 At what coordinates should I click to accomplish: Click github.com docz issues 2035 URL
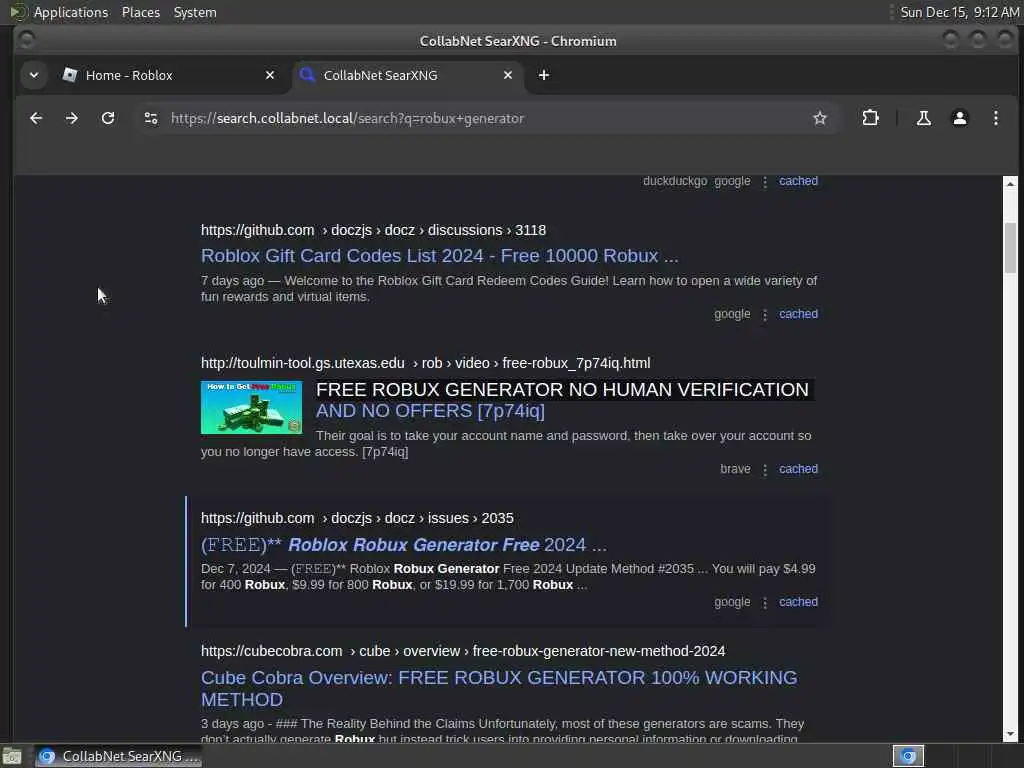(357, 519)
